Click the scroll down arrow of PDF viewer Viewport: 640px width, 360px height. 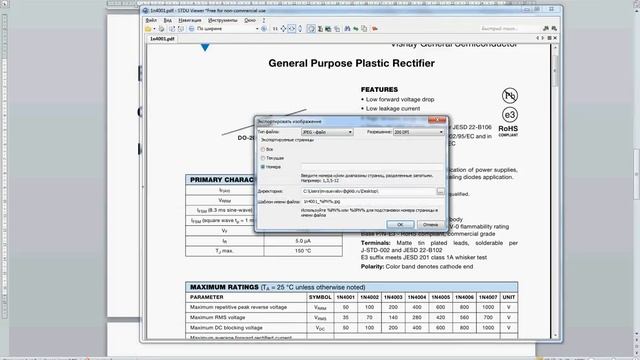555,335
